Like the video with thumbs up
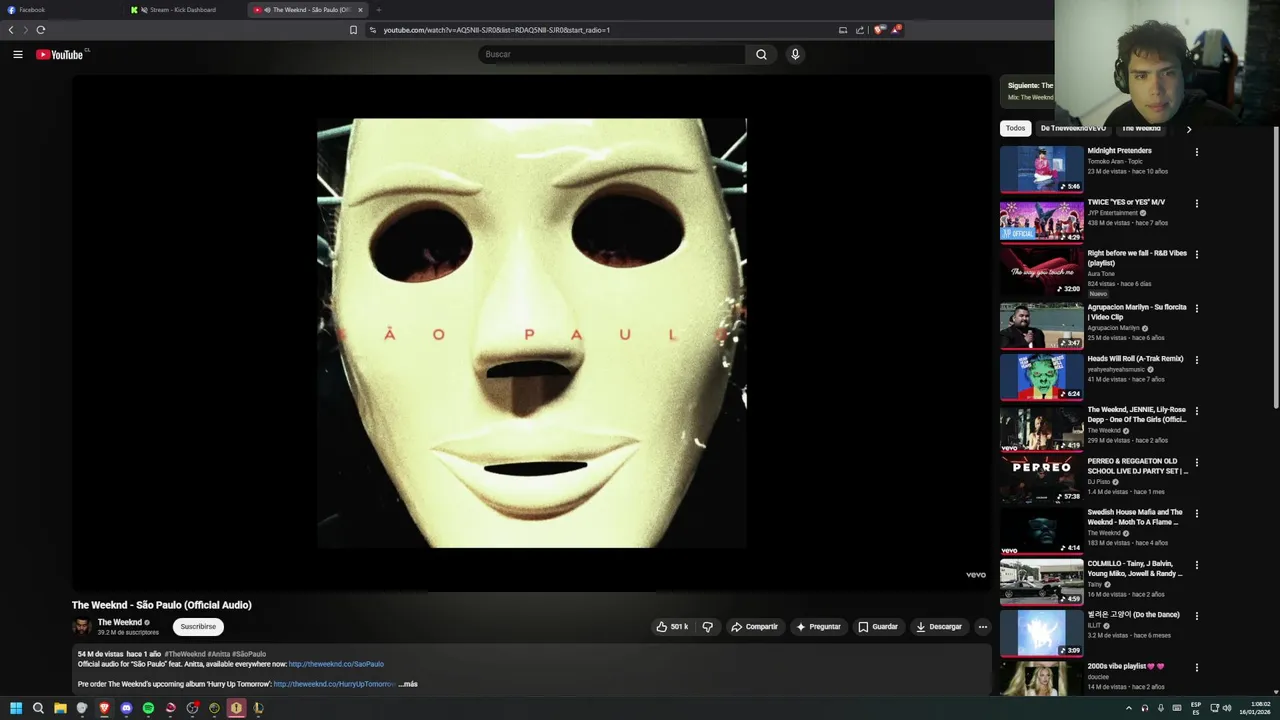 coord(673,627)
